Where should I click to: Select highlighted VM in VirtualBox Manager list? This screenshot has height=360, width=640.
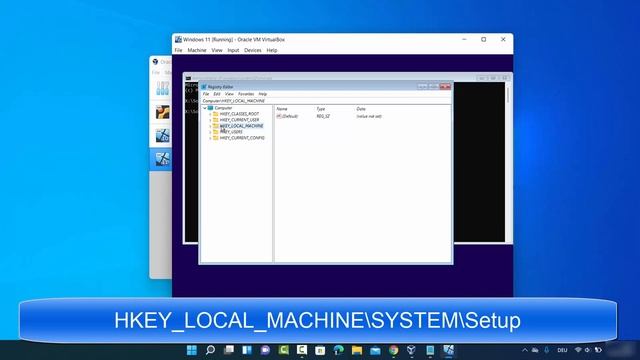pos(161,160)
